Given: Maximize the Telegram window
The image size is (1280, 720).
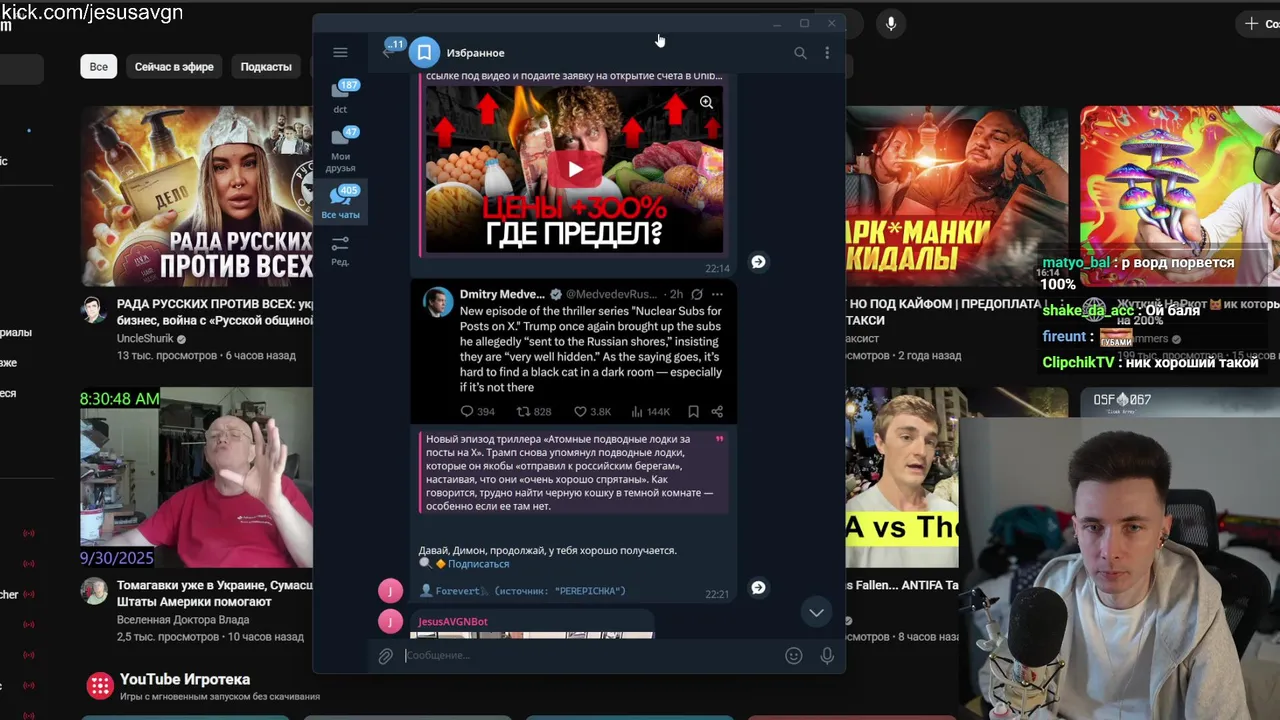Looking at the screenshot, I should pos(804,23).
